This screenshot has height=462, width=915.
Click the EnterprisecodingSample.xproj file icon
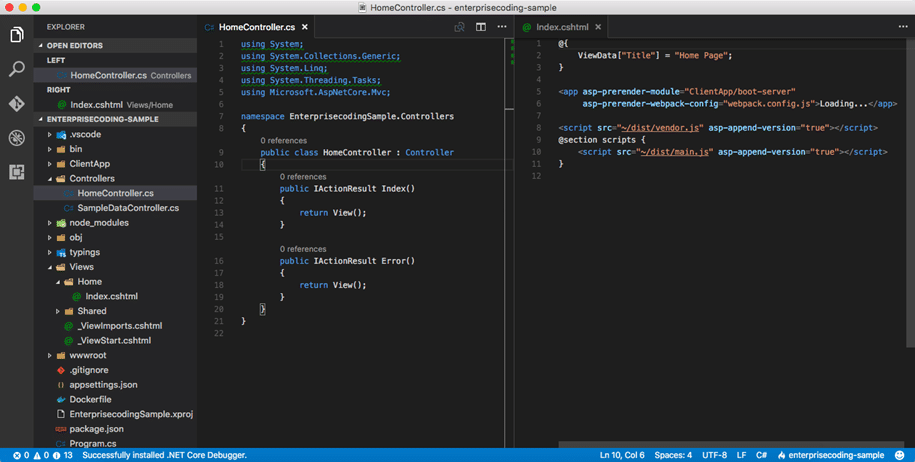[x=61, y=414]
